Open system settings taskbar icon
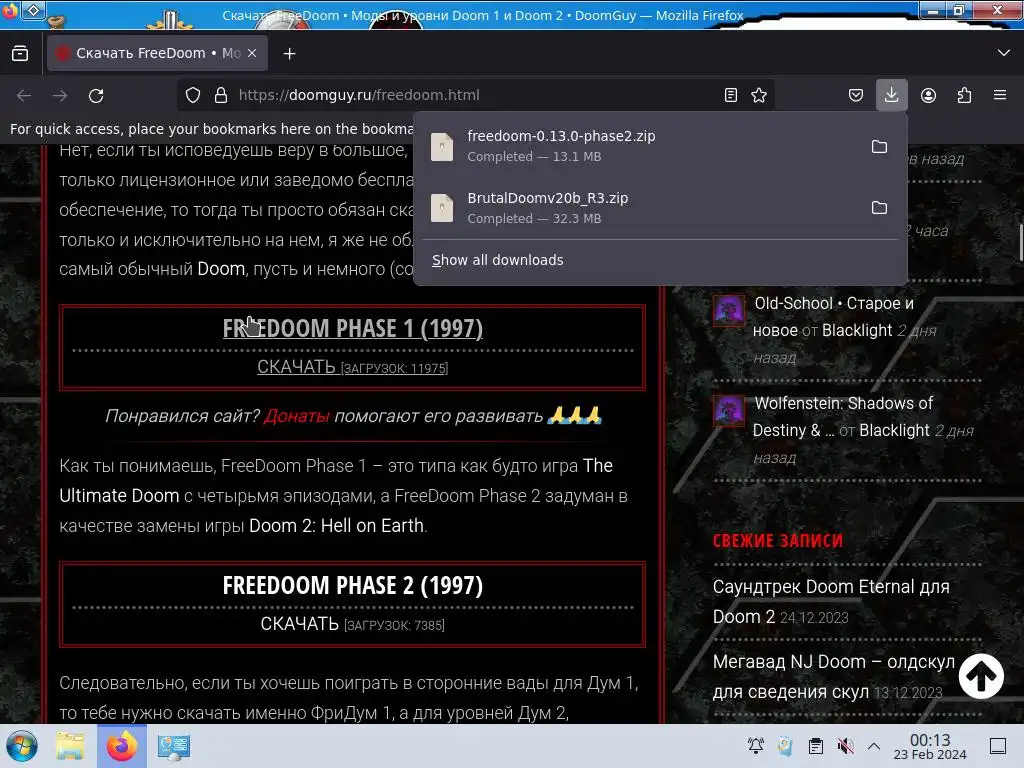The height and width of the screenshot is (768, 1024). click(x=174, y=746)
